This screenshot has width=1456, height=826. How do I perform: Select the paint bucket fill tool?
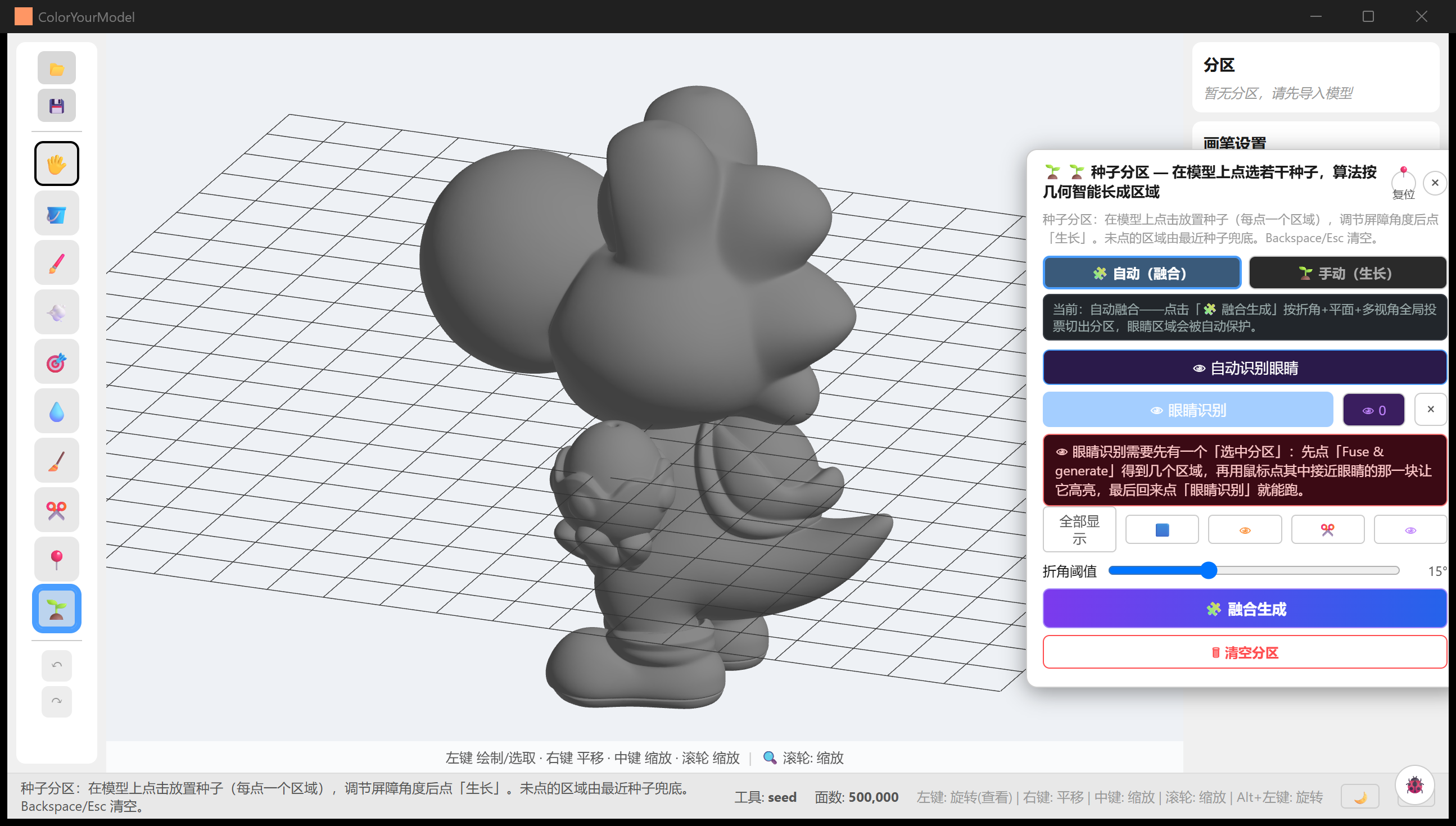coord(56,214)
